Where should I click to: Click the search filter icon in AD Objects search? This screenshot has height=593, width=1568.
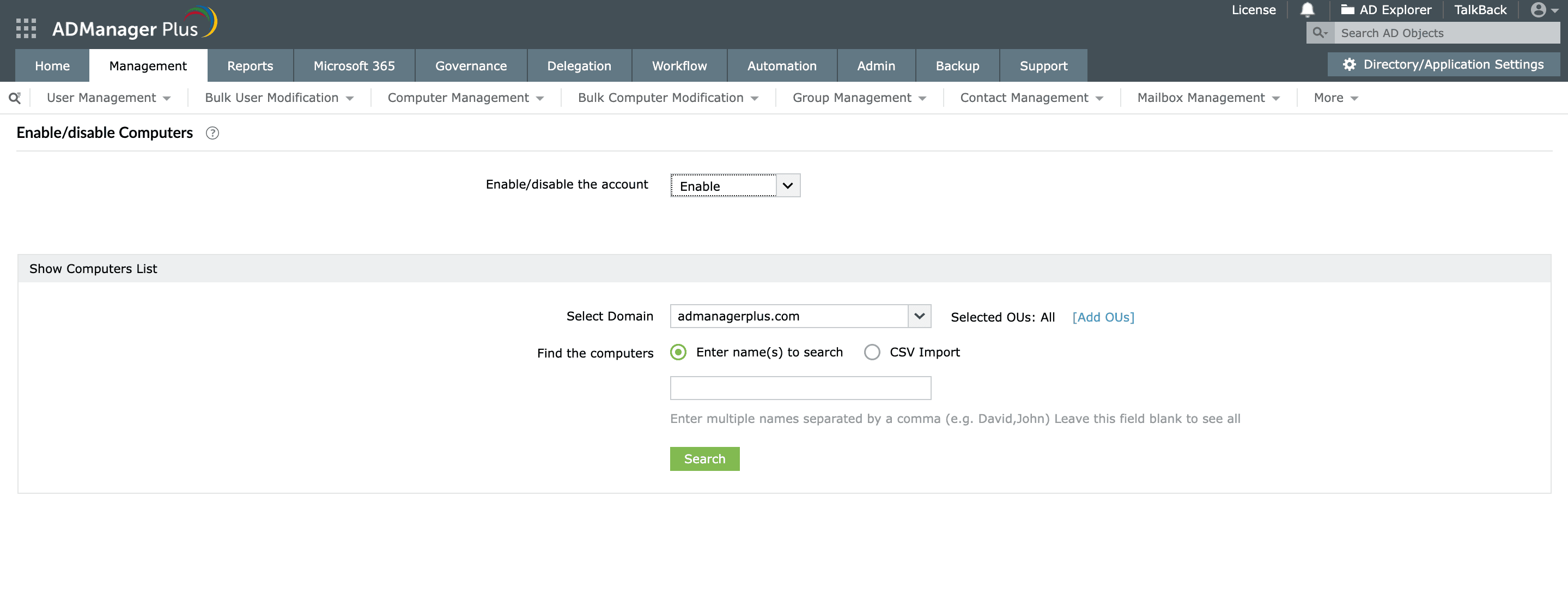(x=1320, y=33)
